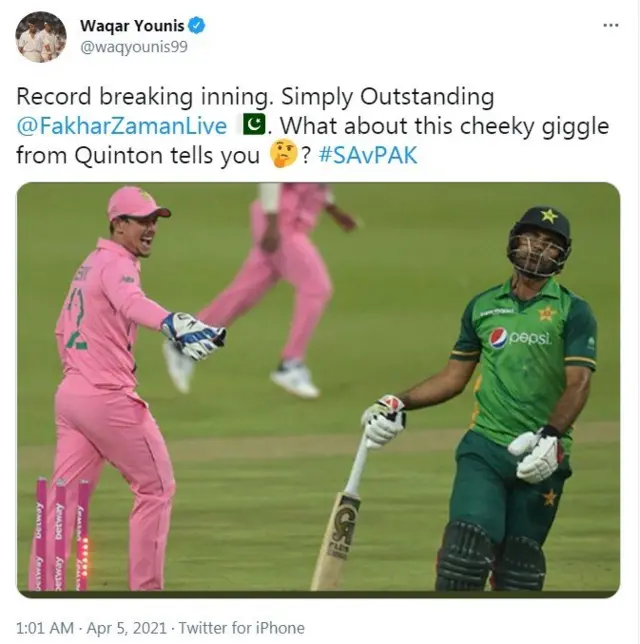Screen dimensions: 640x644
Task: Click the Pepsi logo on green jersey
Action: [520, 338]
